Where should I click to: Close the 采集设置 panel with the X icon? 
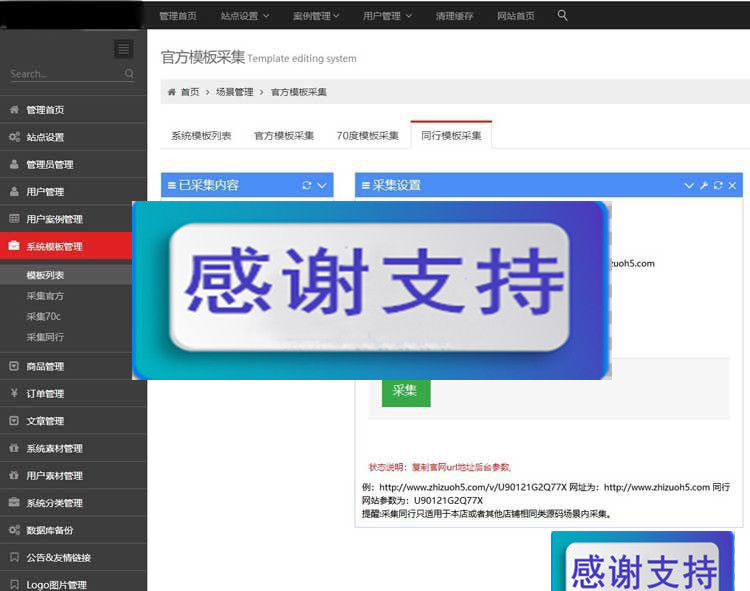tap(732, 186)
